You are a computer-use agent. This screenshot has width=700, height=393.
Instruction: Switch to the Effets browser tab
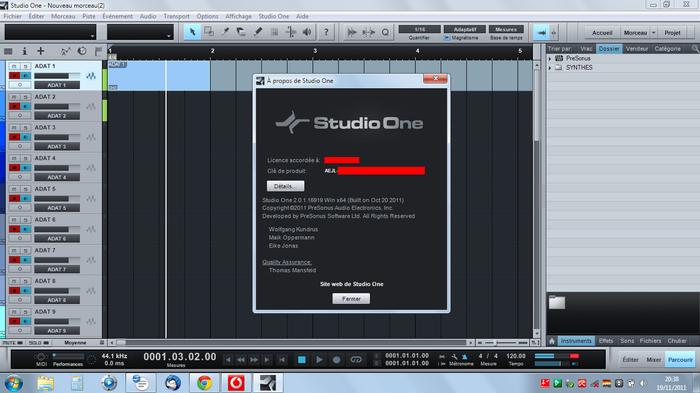(x=606, y=341)
